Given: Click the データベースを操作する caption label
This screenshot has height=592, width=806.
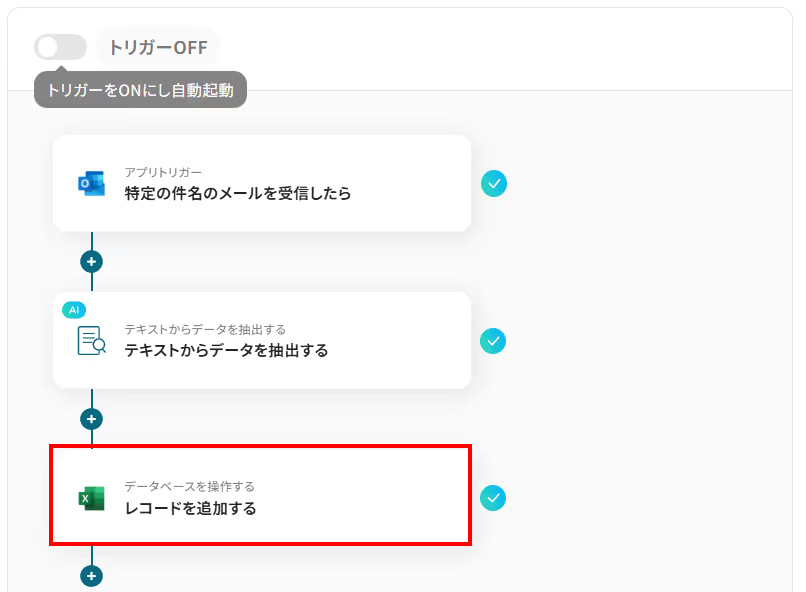Looking at the screenshot, I should click(190, 486).
